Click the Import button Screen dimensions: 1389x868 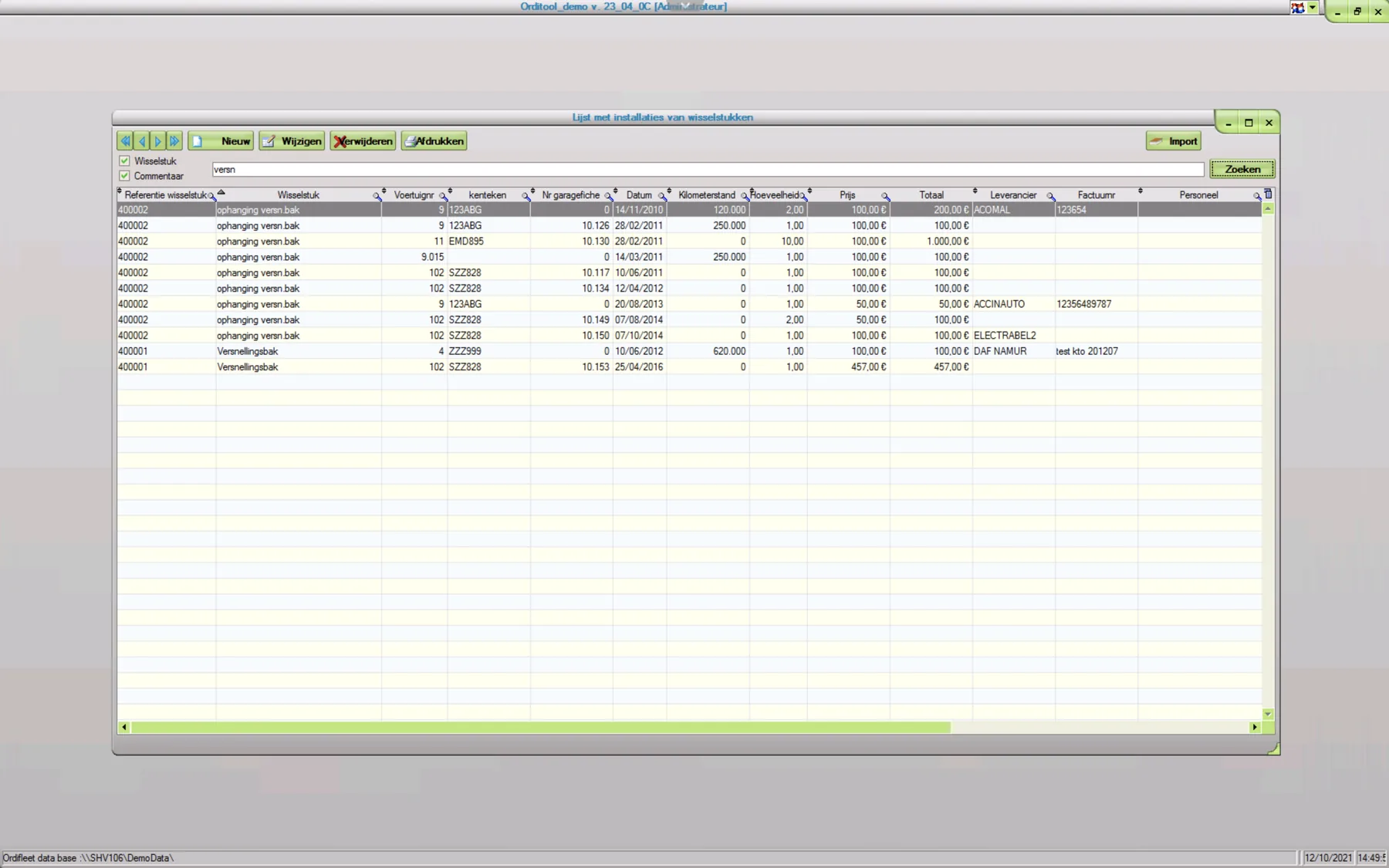[1174, 141]
